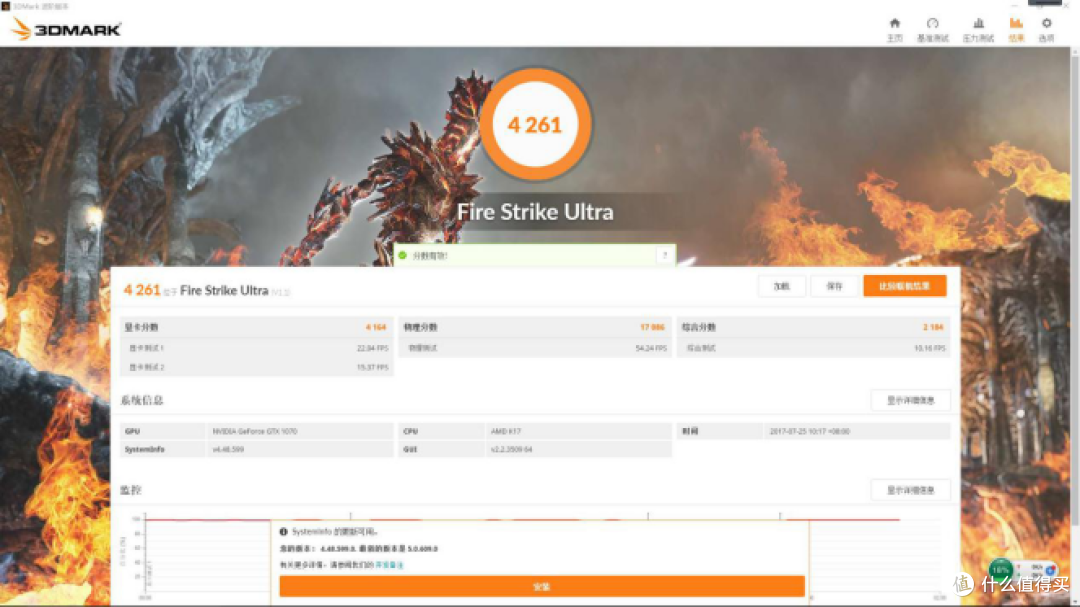Click the 3DMark logo
This screenshot has height=607, width=1080.
click(x=66, y=29)
